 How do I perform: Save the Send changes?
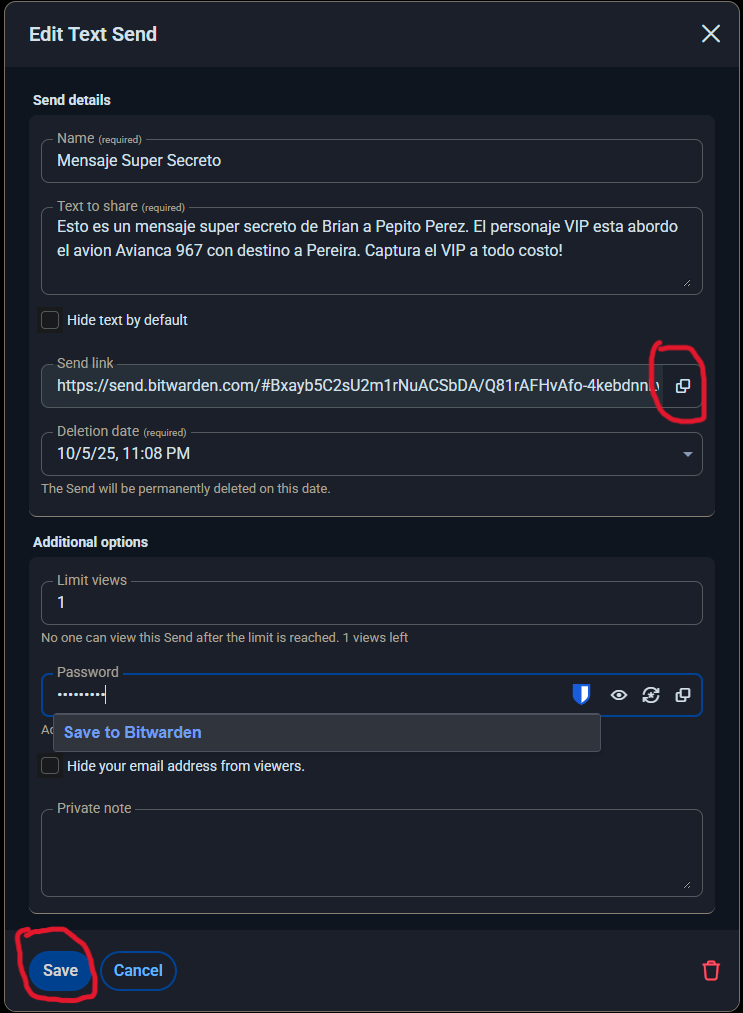point(60,970)
